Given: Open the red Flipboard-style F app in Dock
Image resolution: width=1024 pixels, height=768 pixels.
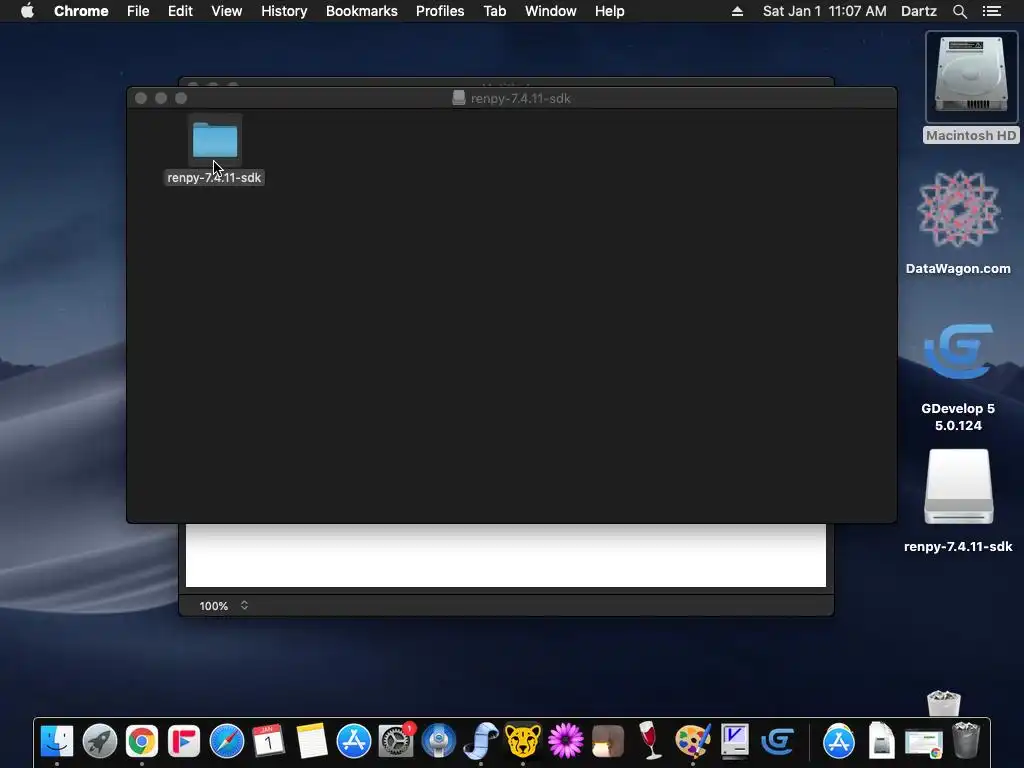Looking at the screenshot, I should click(x=184, y=741).
